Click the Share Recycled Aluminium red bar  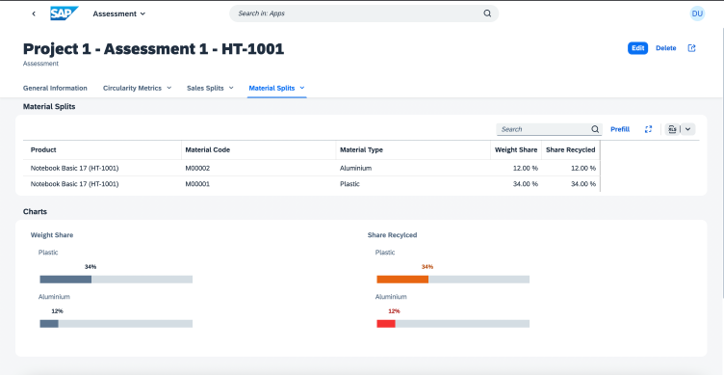point(386,324)
